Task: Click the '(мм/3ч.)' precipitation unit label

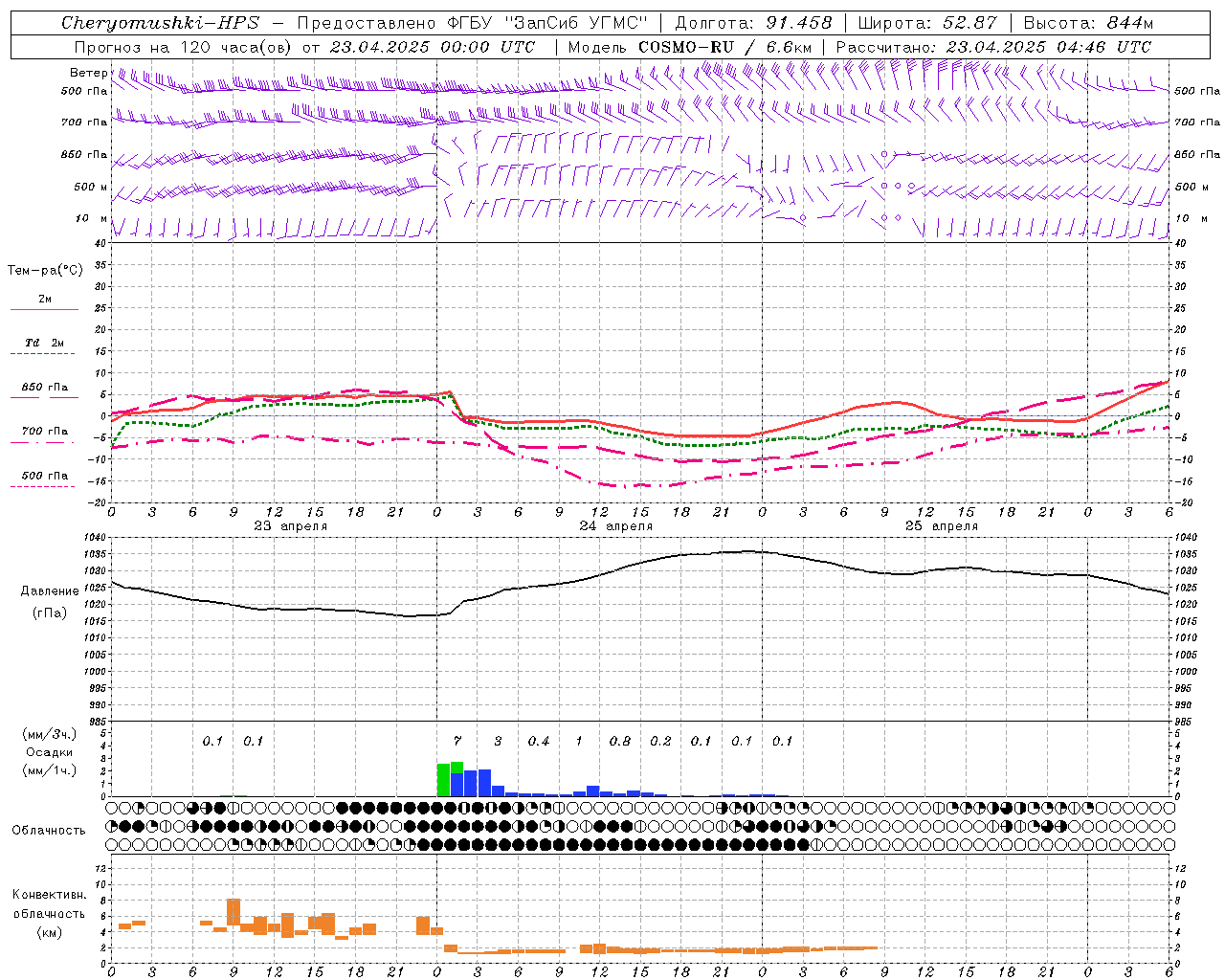Action: (50, 734)
